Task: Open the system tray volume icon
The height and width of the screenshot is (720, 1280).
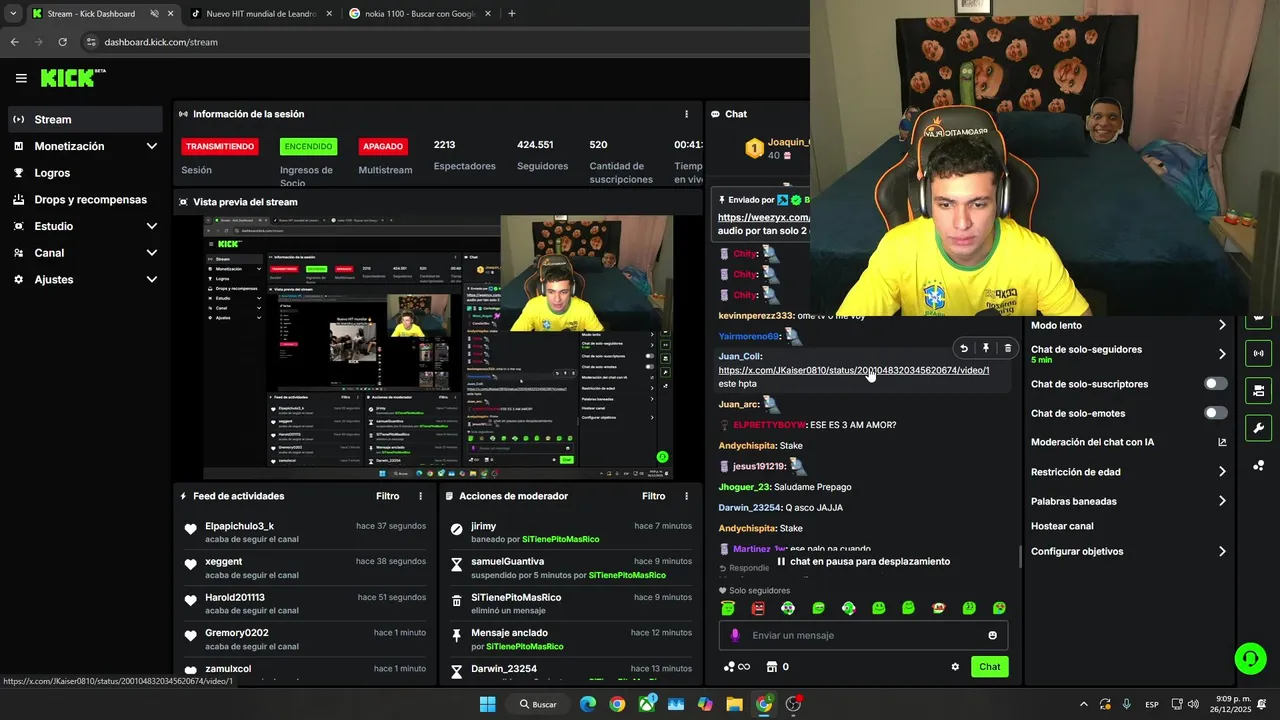Action: [1193, 704]
